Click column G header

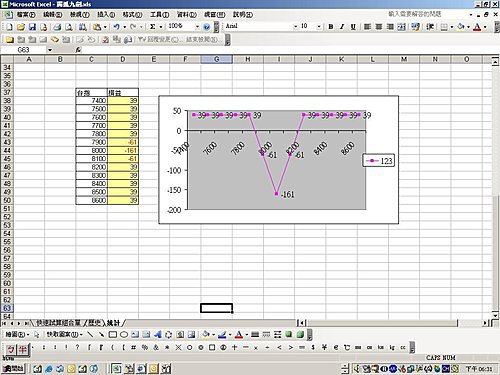tap(216, 59)
